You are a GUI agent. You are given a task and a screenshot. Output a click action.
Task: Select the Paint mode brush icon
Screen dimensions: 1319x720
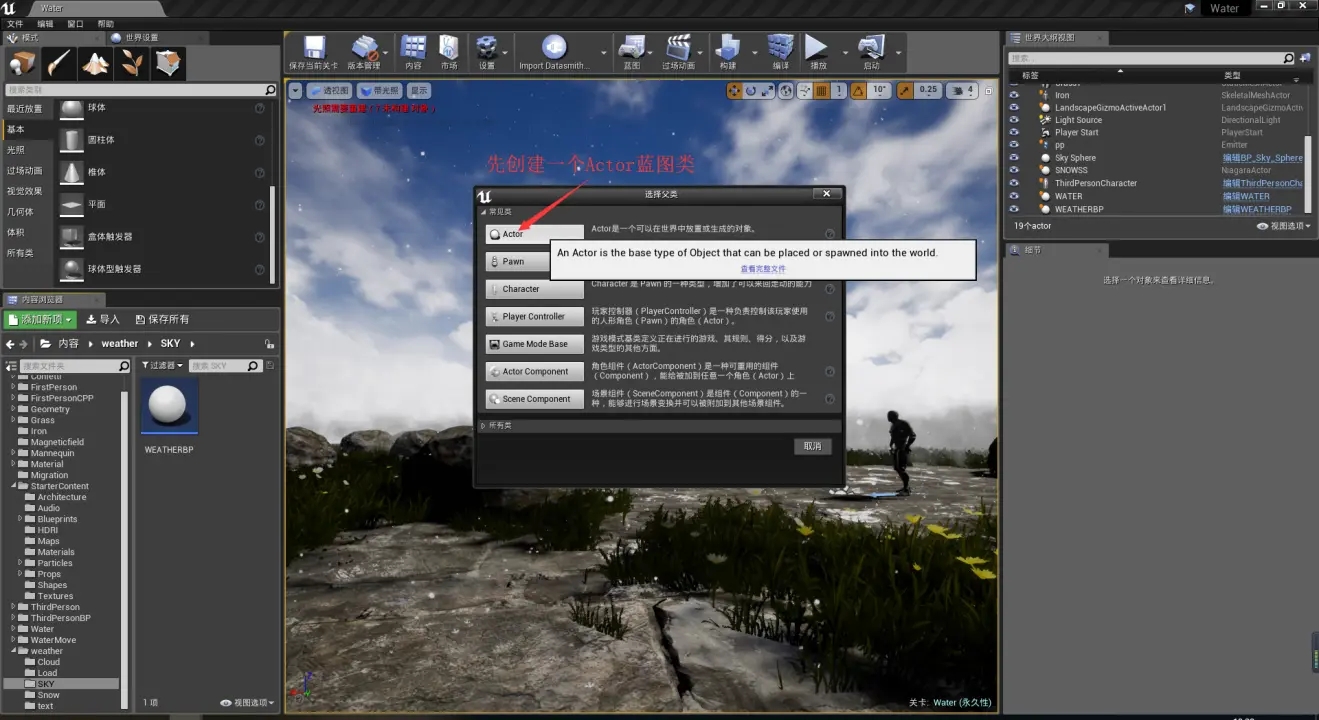pyautogui.click(x=58, y=64)
